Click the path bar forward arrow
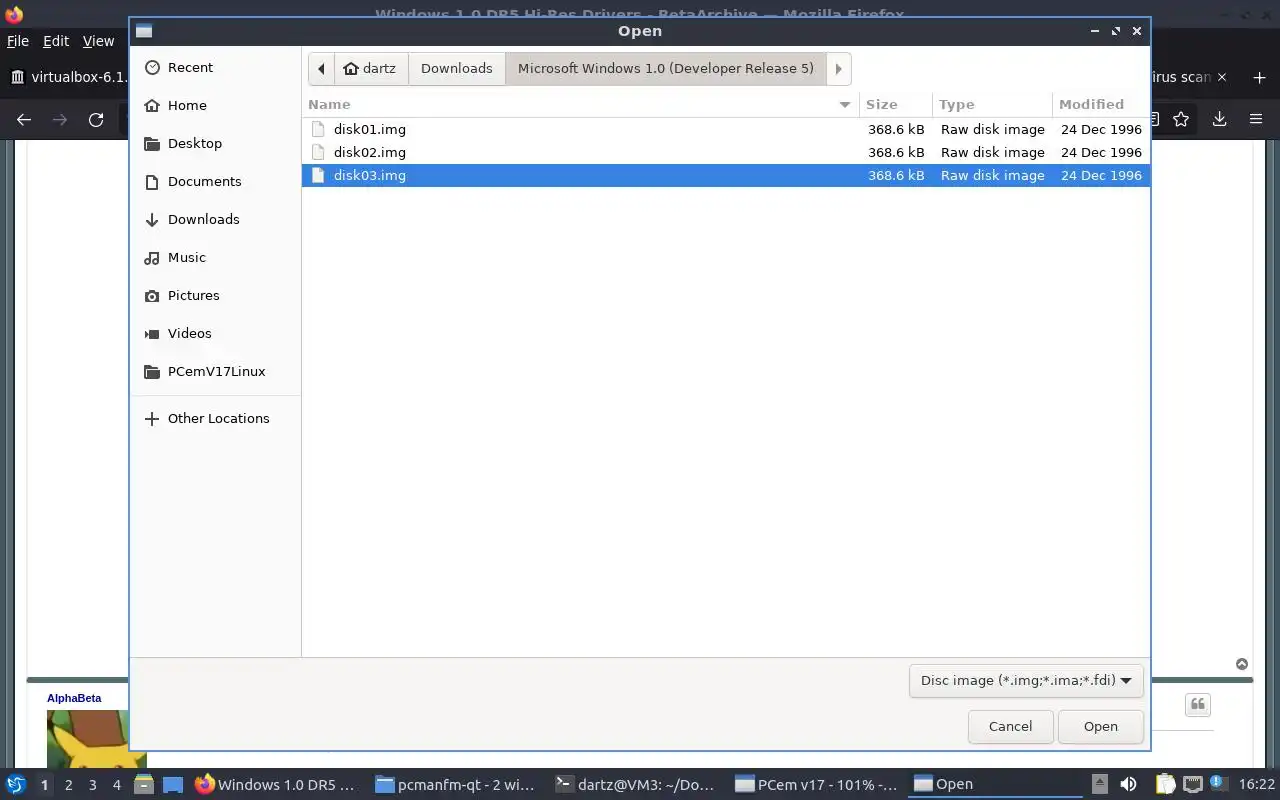The image size is (1280, 800). (x=838, y=68)
